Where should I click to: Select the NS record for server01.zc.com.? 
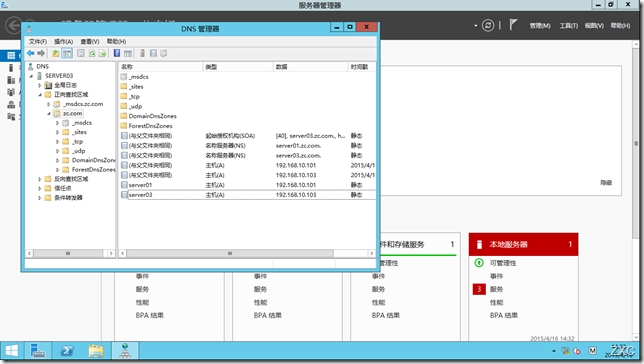click(248, 145)
